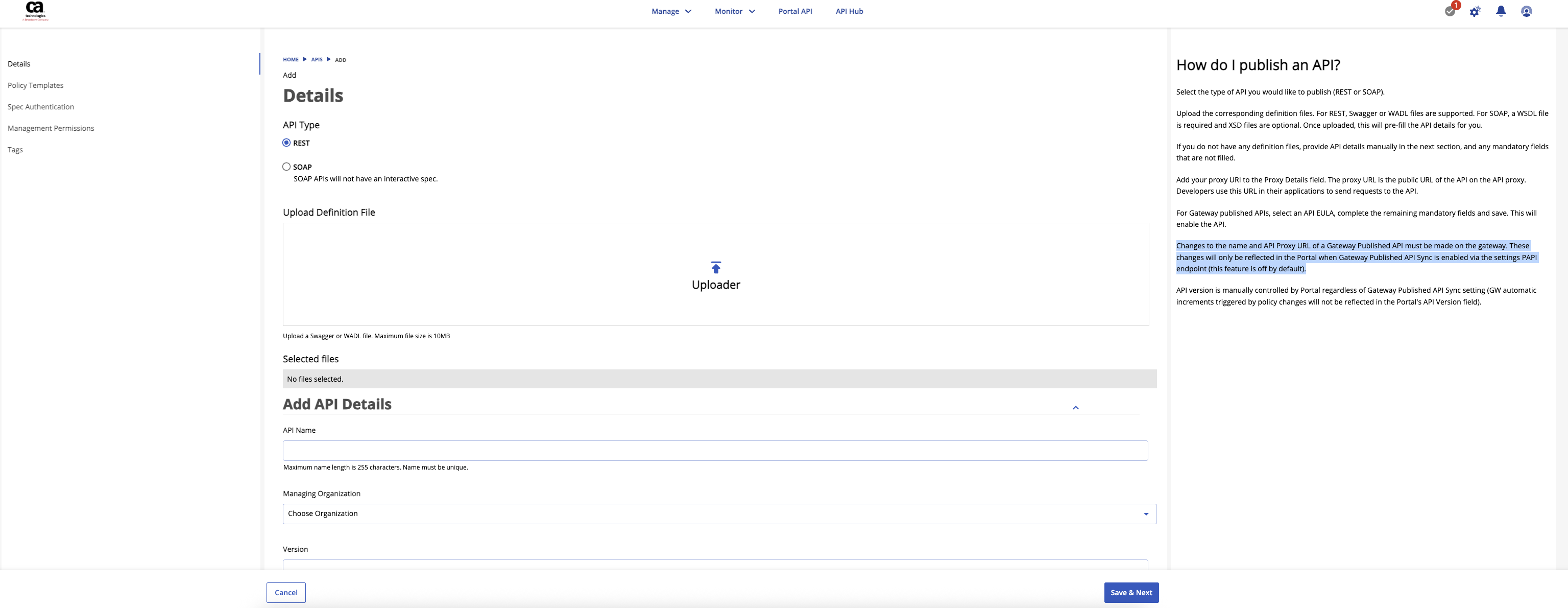Open the settings gear icon
Image resolution: width=1568 pixels, height=608 pixels.
pos(1475,12)
